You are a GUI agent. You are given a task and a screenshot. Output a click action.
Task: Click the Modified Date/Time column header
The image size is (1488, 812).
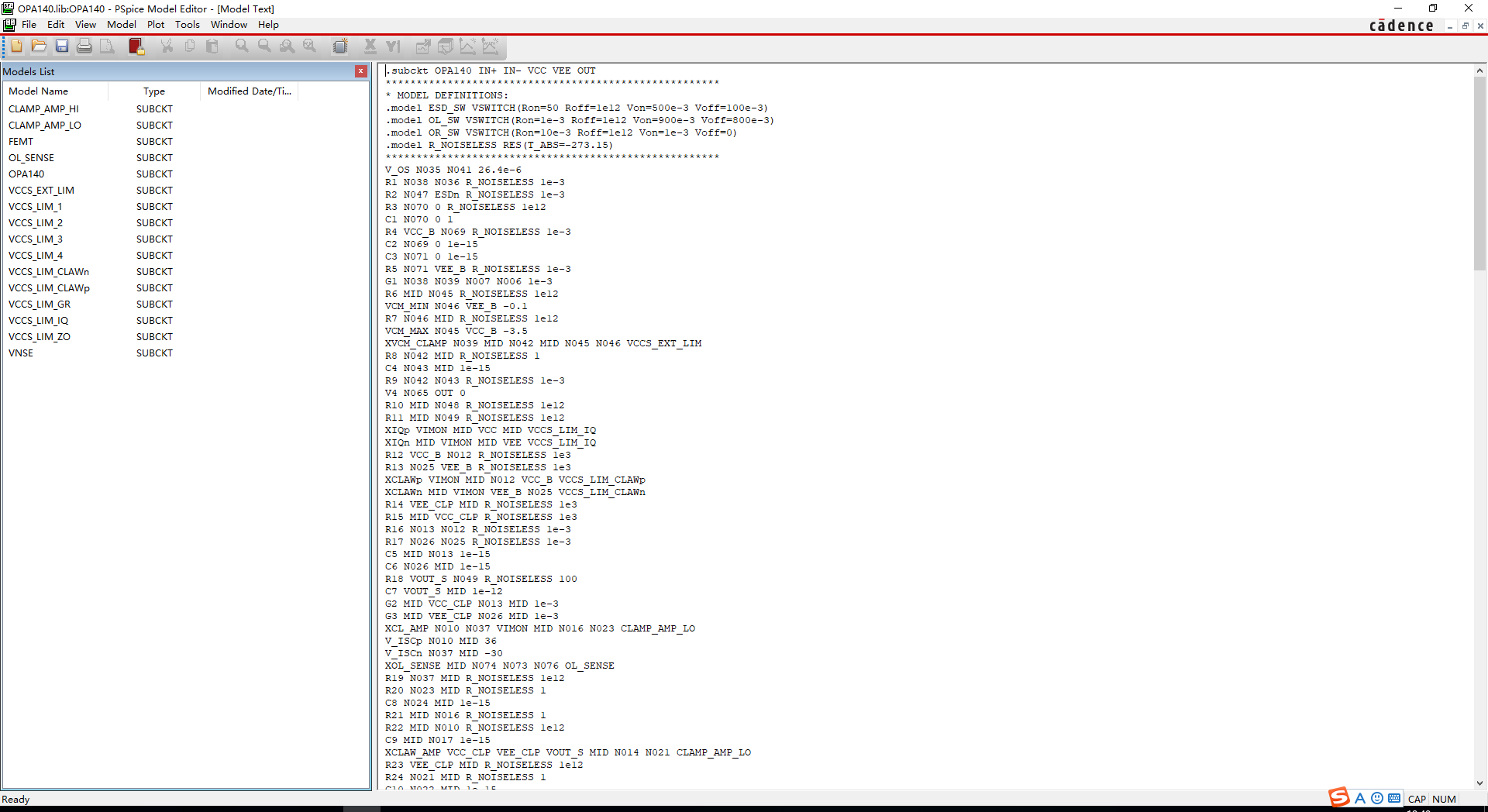pyautogui.click(x=250, y=91)
